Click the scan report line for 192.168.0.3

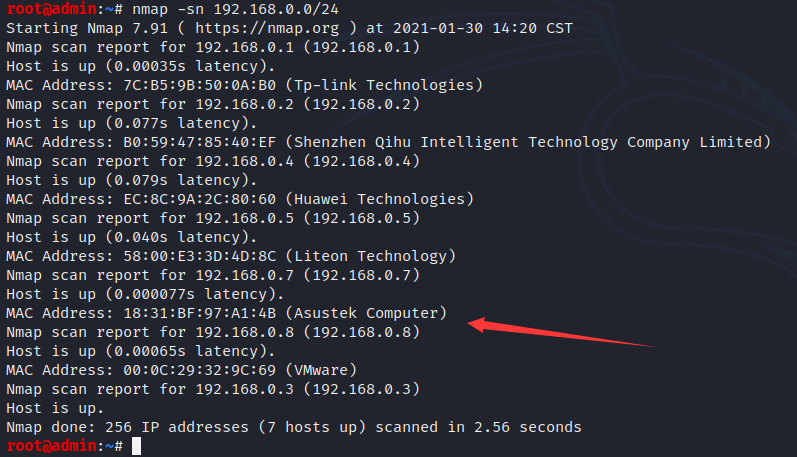click(x=213, y=389)
